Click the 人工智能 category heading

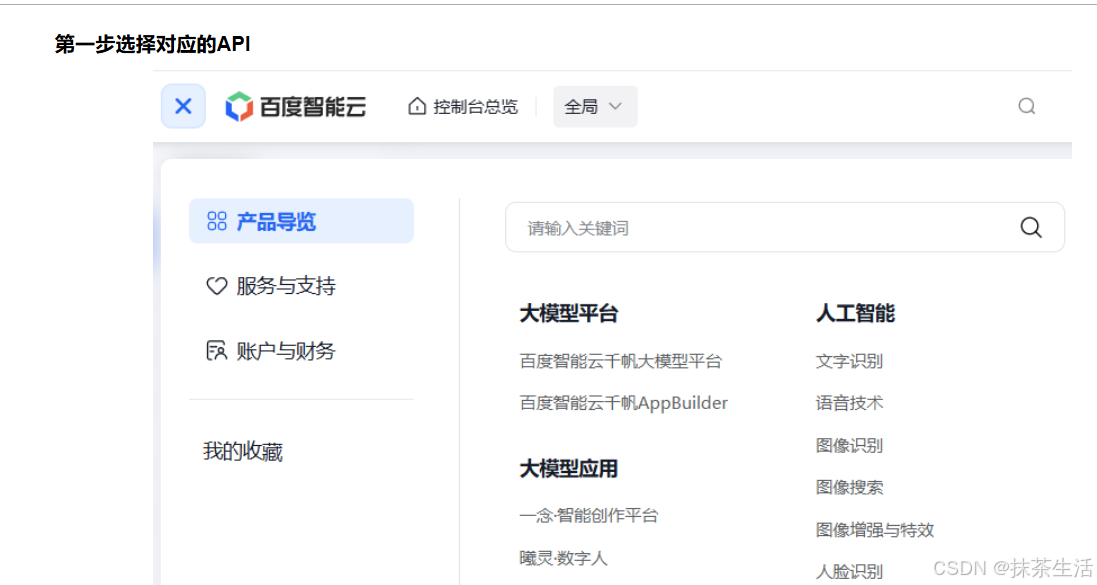[855, 313]
